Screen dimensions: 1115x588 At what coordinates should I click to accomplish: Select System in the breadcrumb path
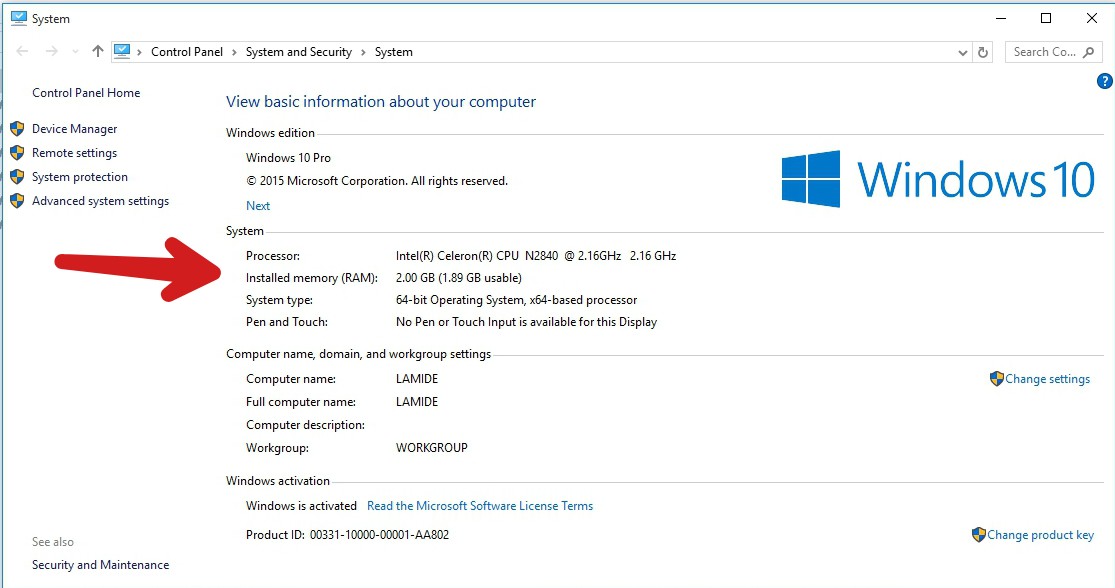[x=394, y=52]
